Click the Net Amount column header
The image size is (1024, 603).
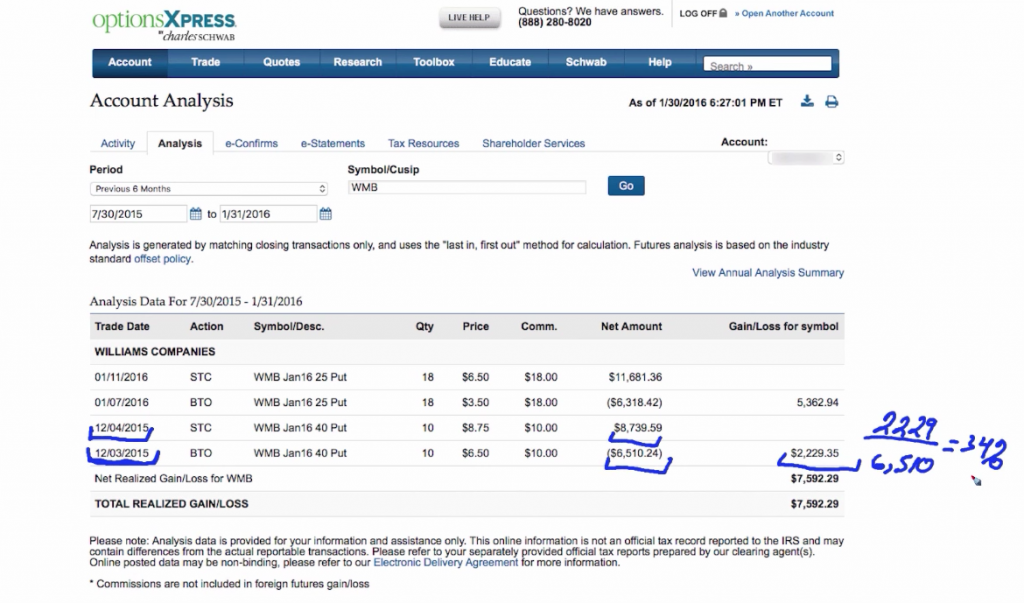click(632, 326)
